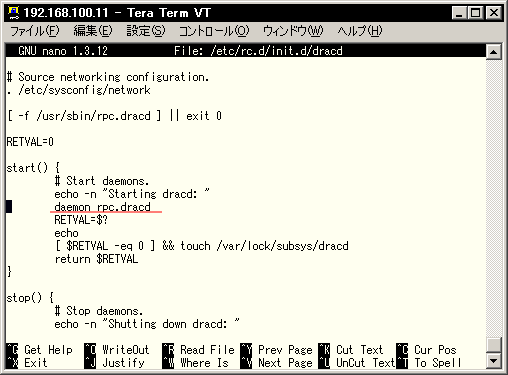Viewport: 508px width, 375px height.
Task: Click the 'return $RETVAL' line
Action: (96, 259)
